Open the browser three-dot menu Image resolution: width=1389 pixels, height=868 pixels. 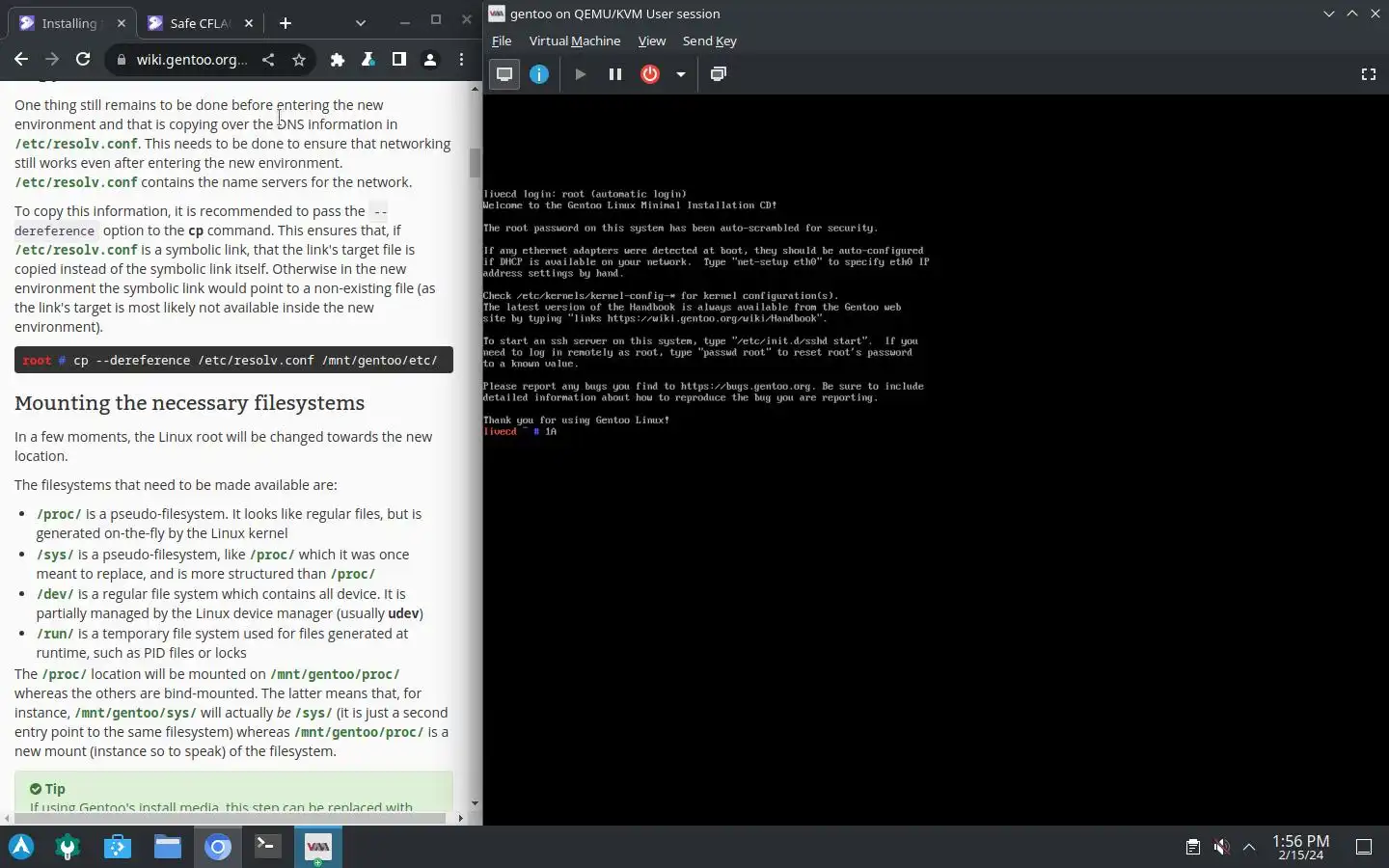click(x=461, y=60)
